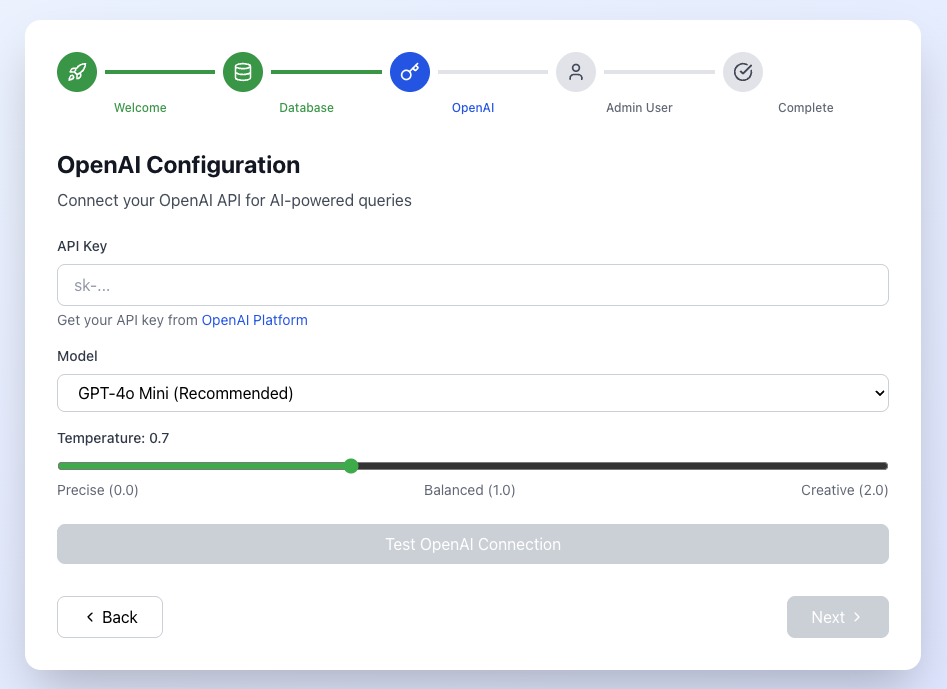Focus the API Key input field

(472, 285)
